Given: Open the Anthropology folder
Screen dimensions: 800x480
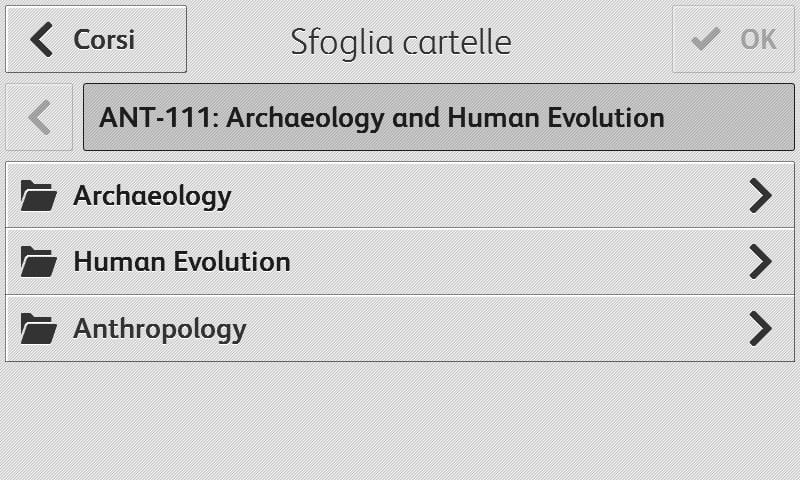Looking at the screenshot, I should [400, 329].
